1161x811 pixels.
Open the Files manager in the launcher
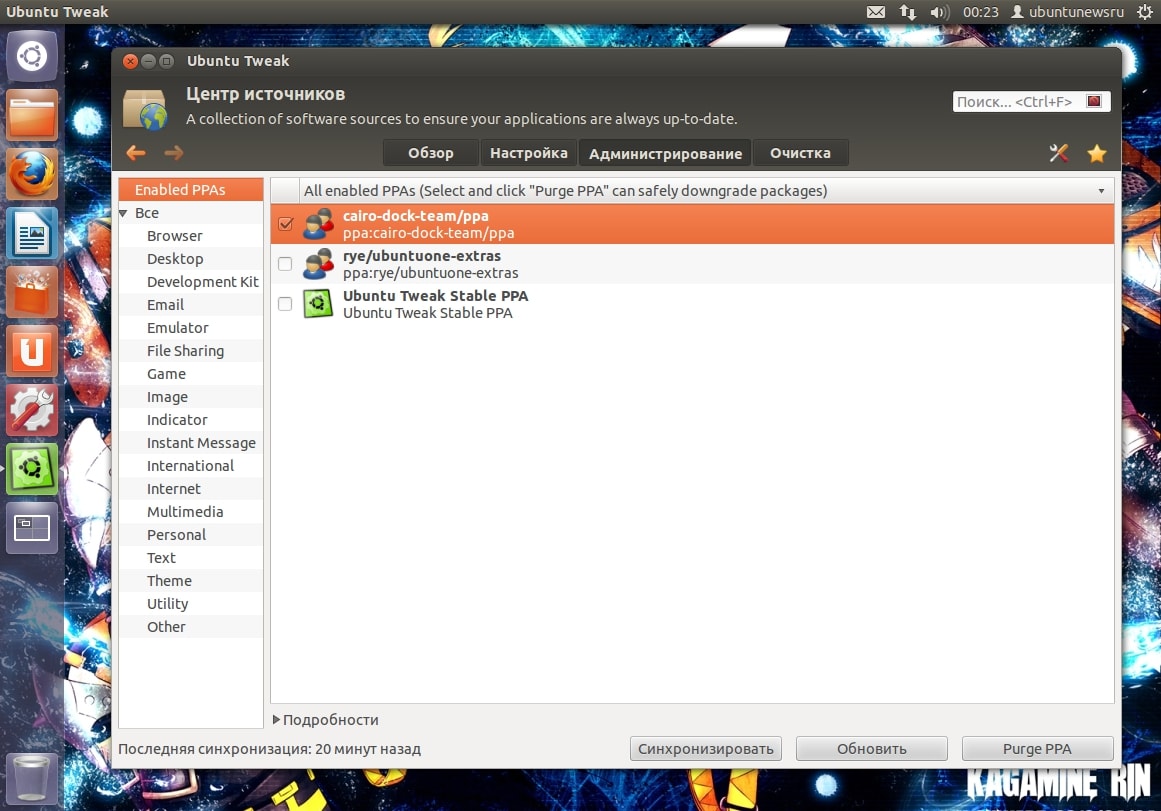[32, 115]
